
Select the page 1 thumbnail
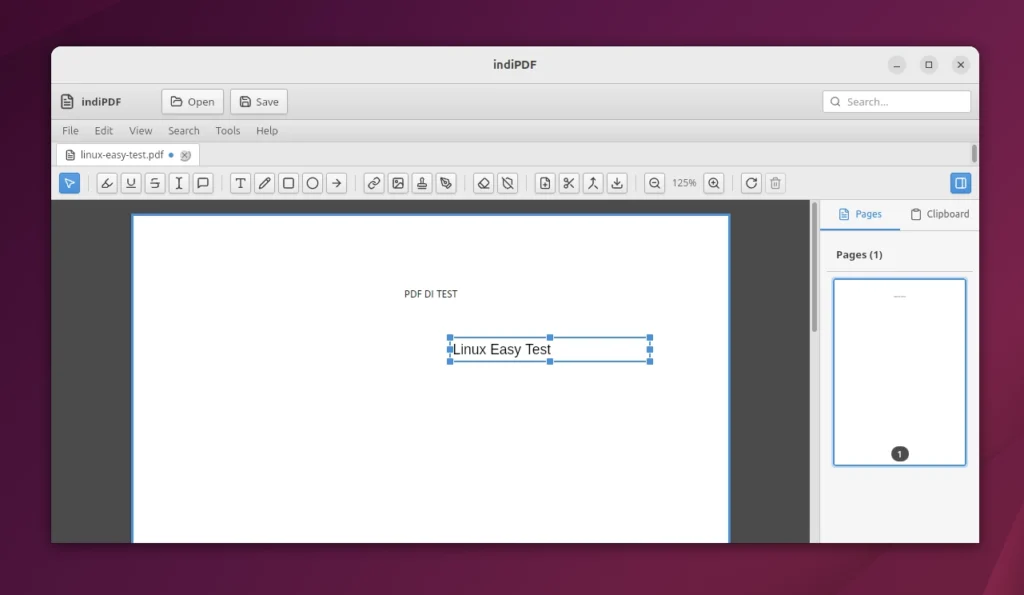[898, 371]
